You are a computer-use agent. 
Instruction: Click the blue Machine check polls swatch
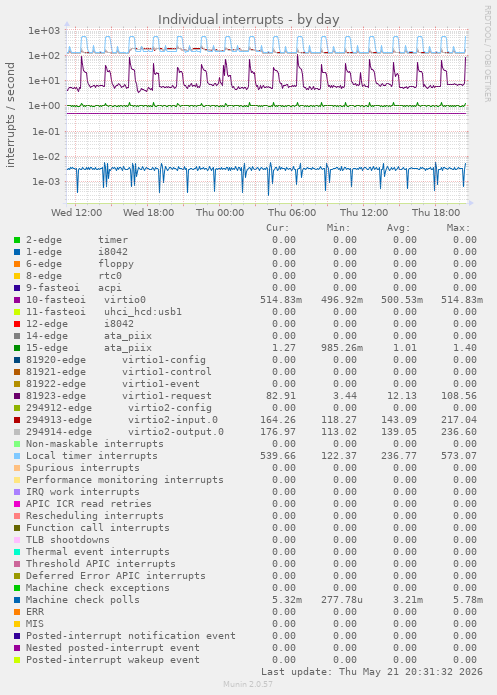point(17,600)
